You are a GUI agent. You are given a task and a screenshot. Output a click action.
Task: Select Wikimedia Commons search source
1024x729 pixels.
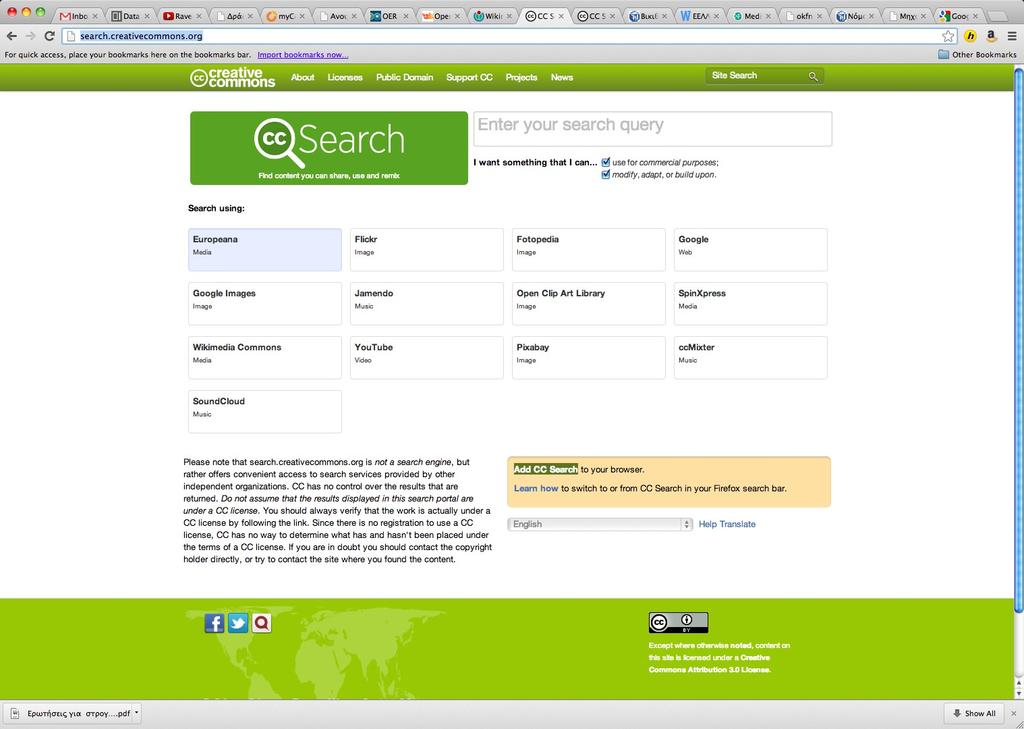tap(264, 358)
